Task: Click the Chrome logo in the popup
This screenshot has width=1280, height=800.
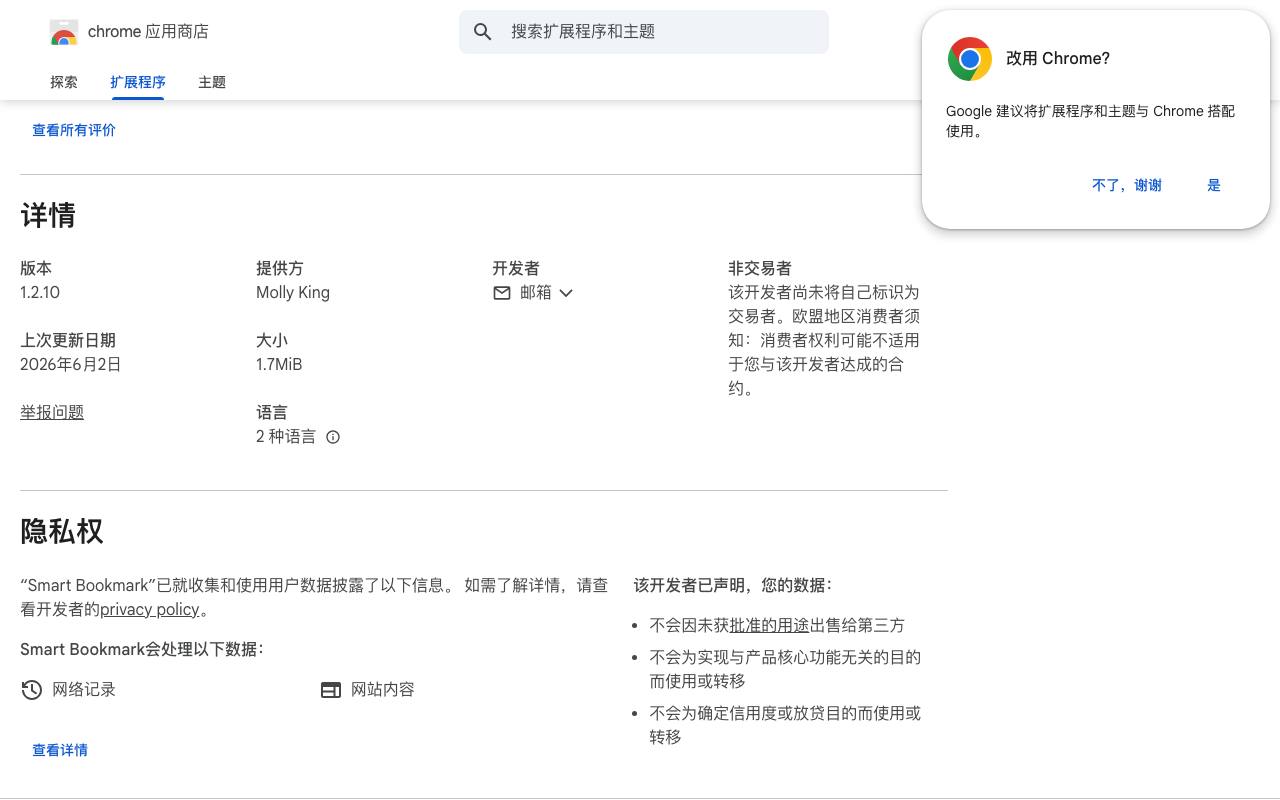Action: point(970,59)
